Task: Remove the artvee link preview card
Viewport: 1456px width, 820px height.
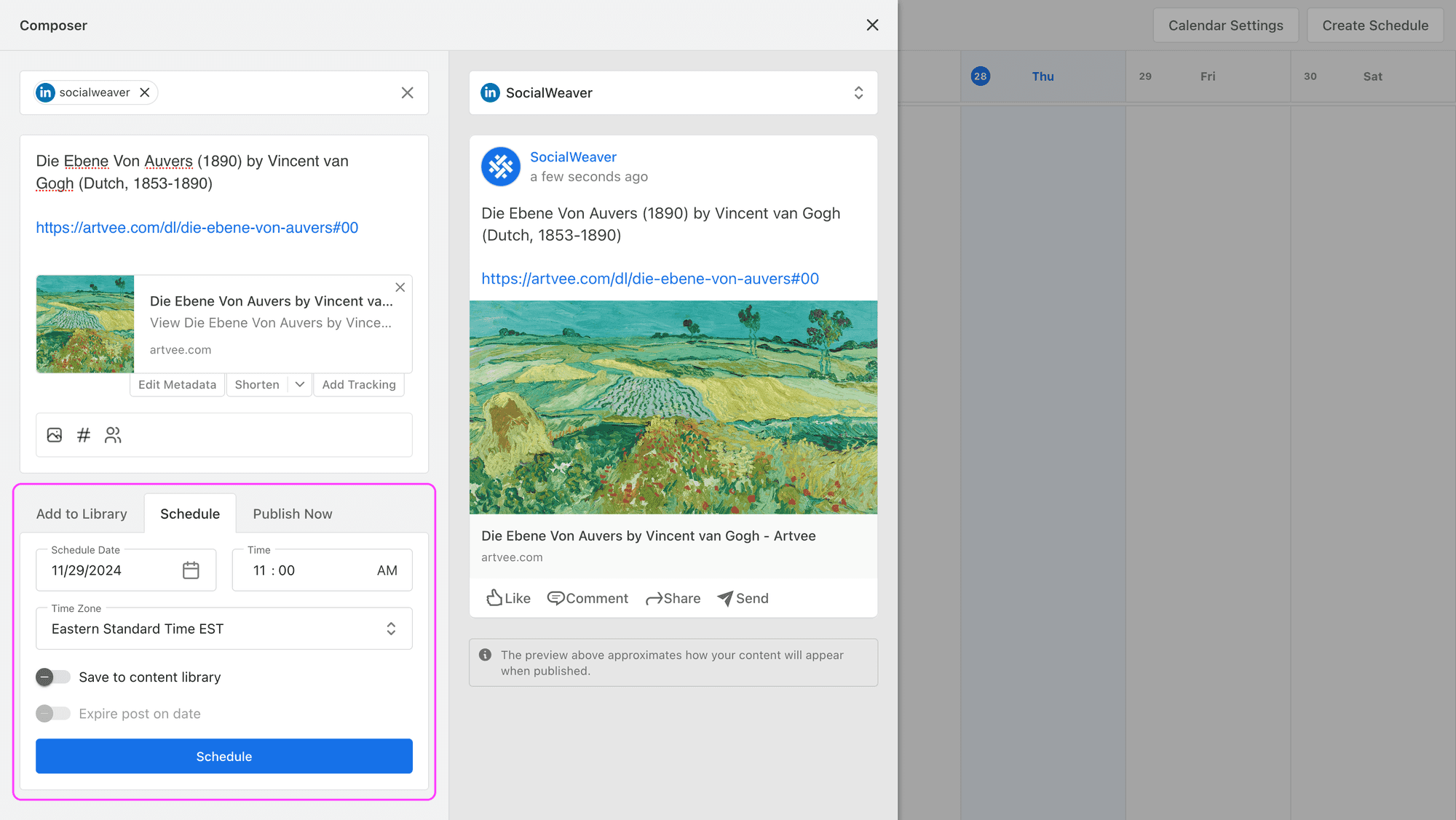Action: click(x=400, y=287)
